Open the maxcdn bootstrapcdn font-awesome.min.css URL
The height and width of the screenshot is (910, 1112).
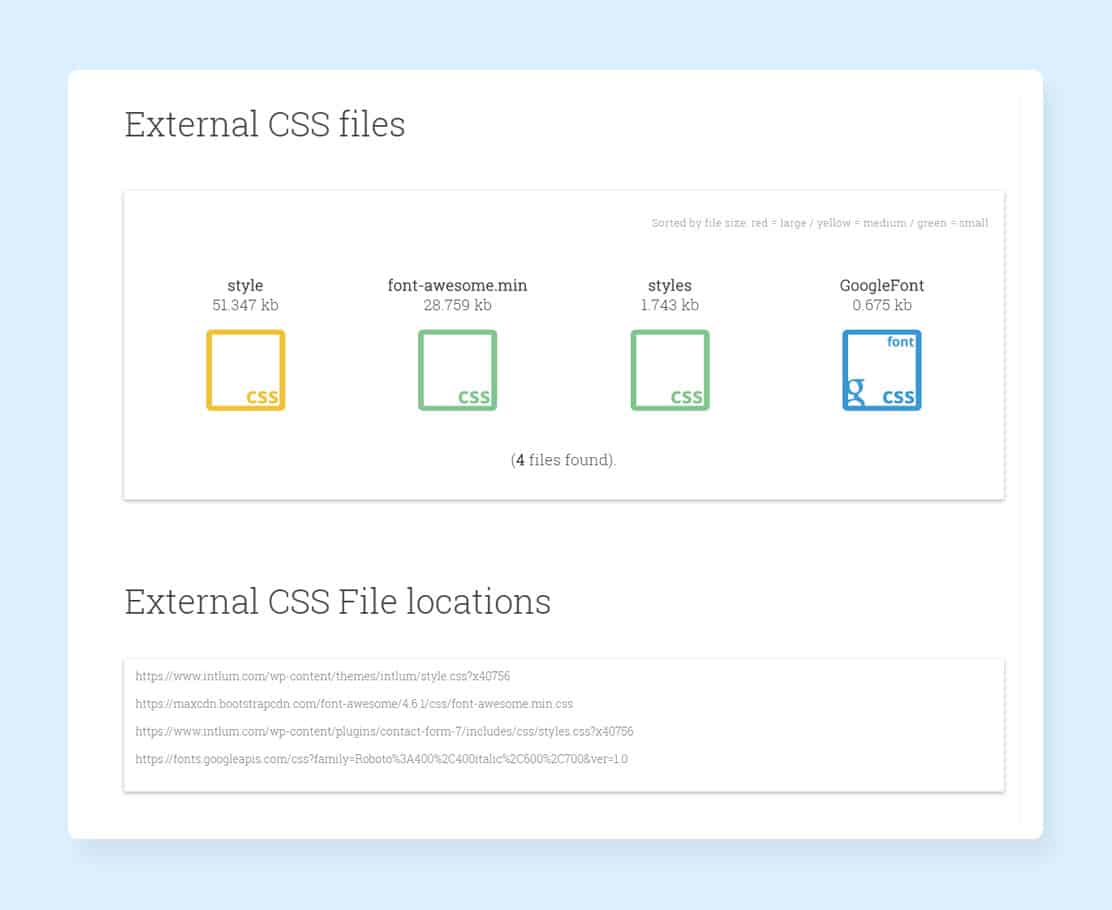(x=354, y=704)
